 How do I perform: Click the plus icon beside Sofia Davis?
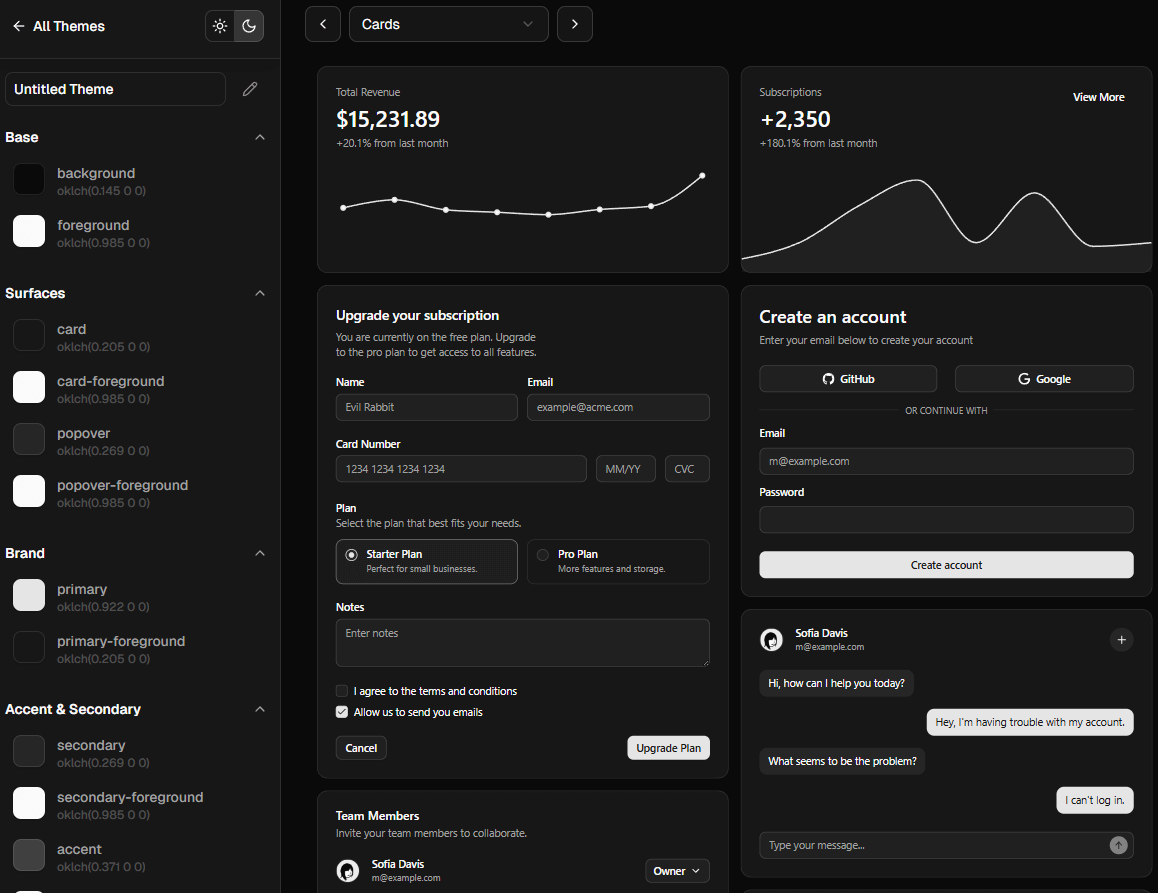(1121, 640)
